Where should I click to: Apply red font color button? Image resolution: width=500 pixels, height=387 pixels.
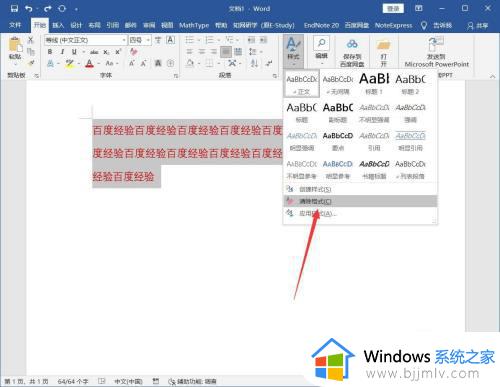pos(89,63)
